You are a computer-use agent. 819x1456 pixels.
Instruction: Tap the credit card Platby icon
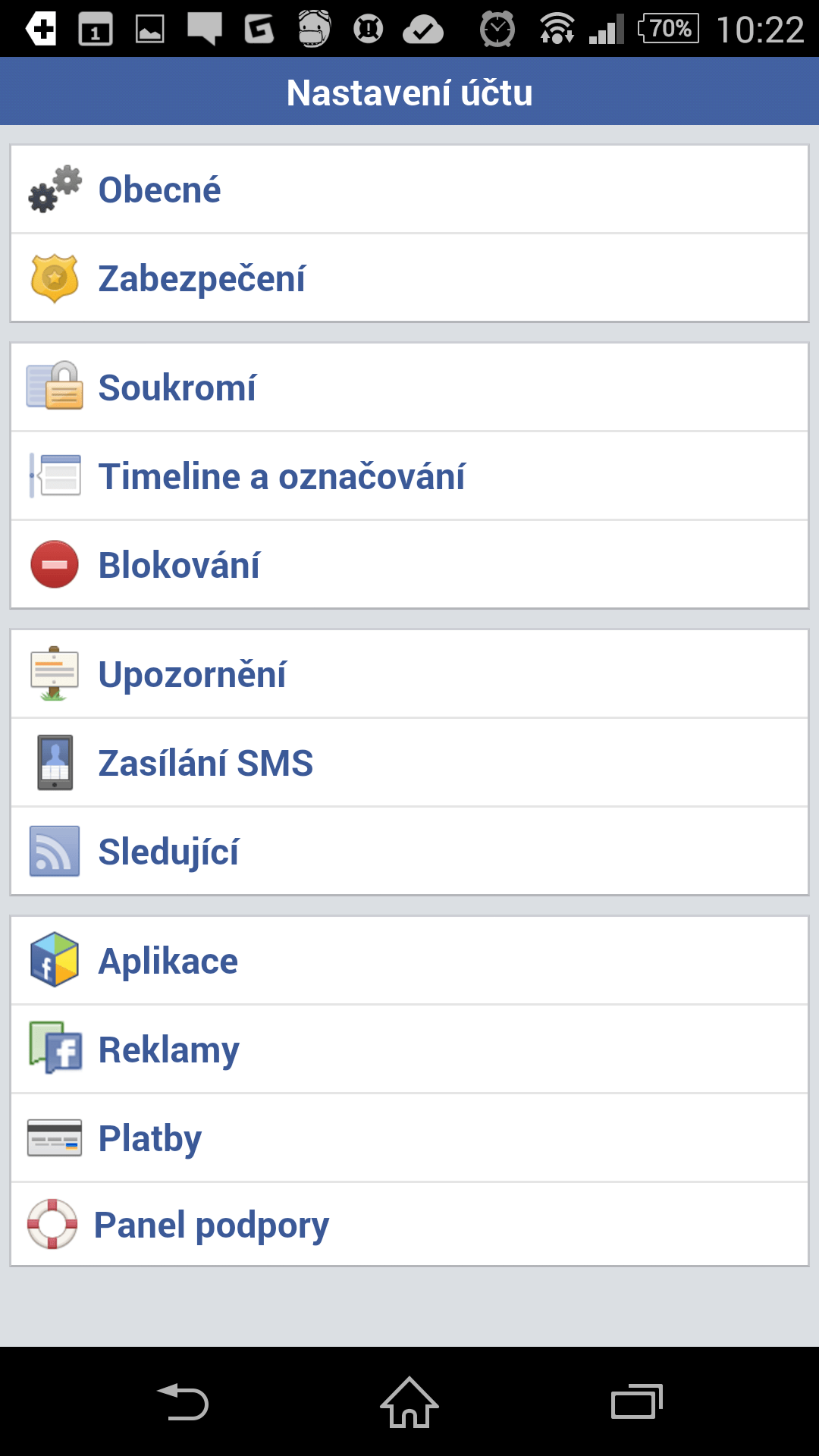[x=55, y=1137]
